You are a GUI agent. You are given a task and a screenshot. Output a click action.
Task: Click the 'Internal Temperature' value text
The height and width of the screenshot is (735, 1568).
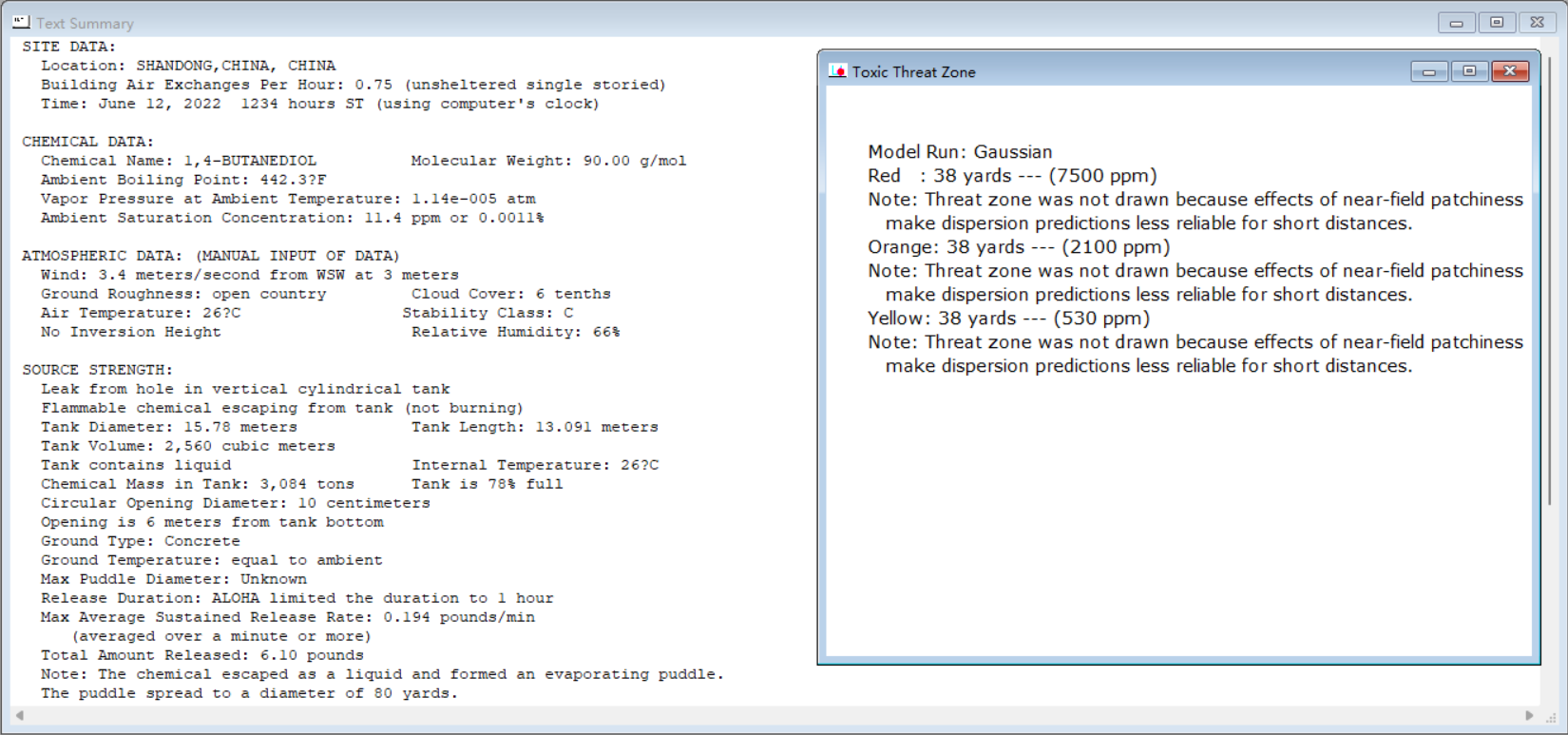click(535, 465)
